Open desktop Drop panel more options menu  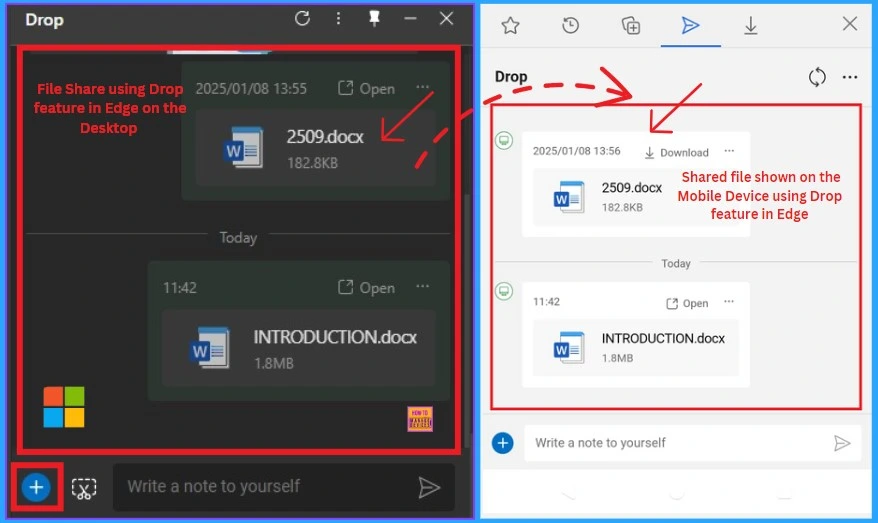coord(338,18)
